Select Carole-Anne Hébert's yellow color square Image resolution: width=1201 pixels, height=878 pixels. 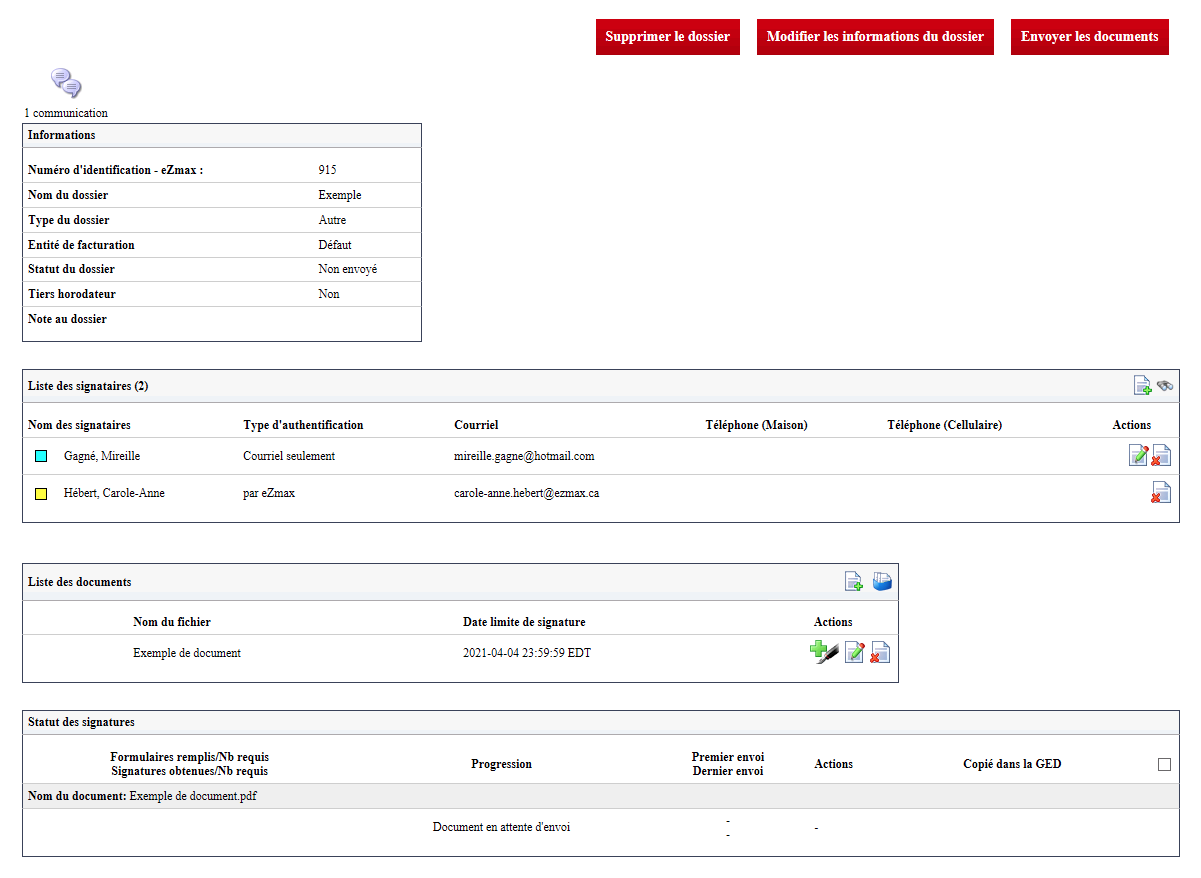pyautogui.click(x=41, y=494)
